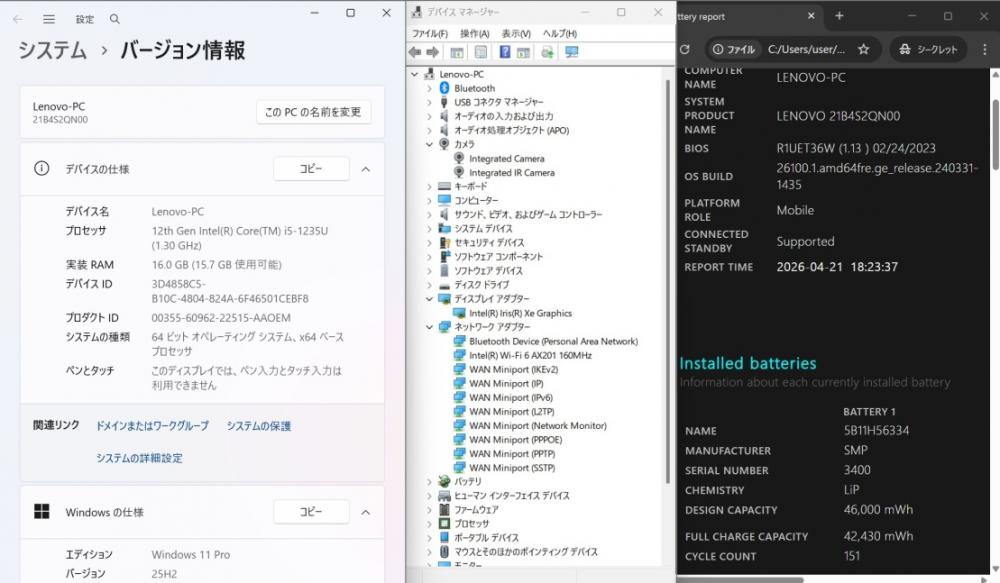Expand the ディスク ドライブ category
Viewport: 1000px width, 583px height.
pos(429,285)
